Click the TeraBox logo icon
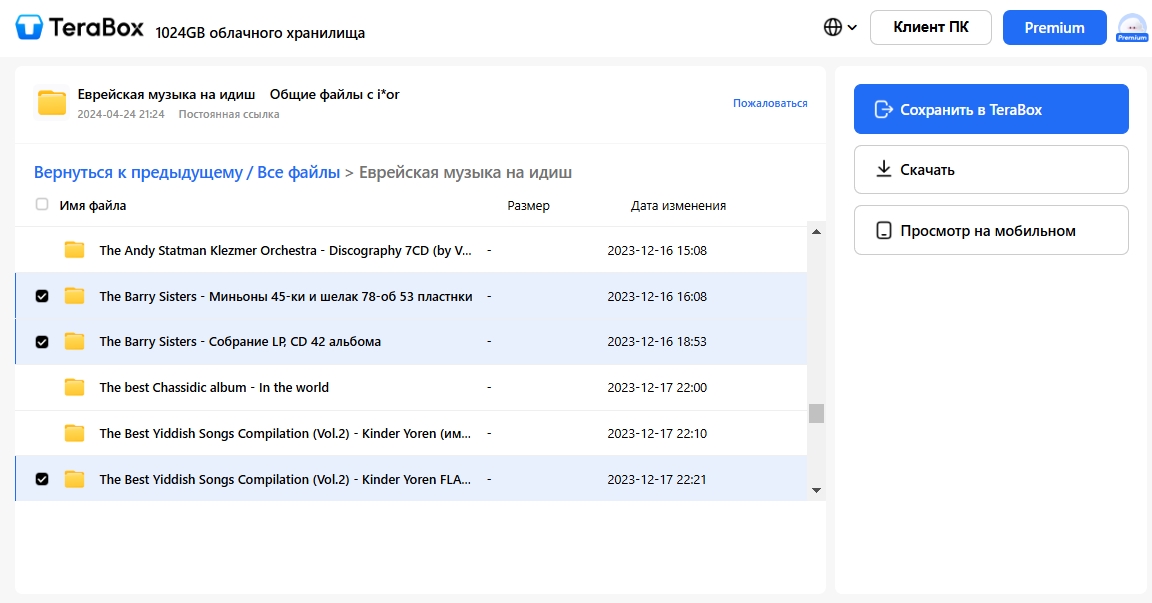The width and height of the screenshot is (1152, 603). click(30, 27)
